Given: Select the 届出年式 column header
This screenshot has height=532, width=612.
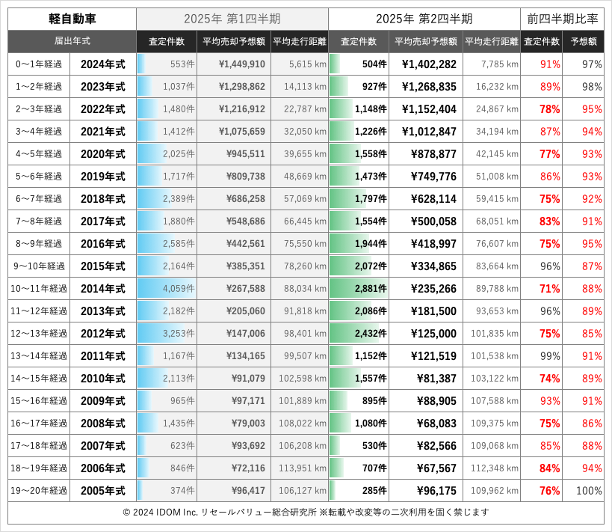Looking at the screenshot, I should click(x=72, y=41).
